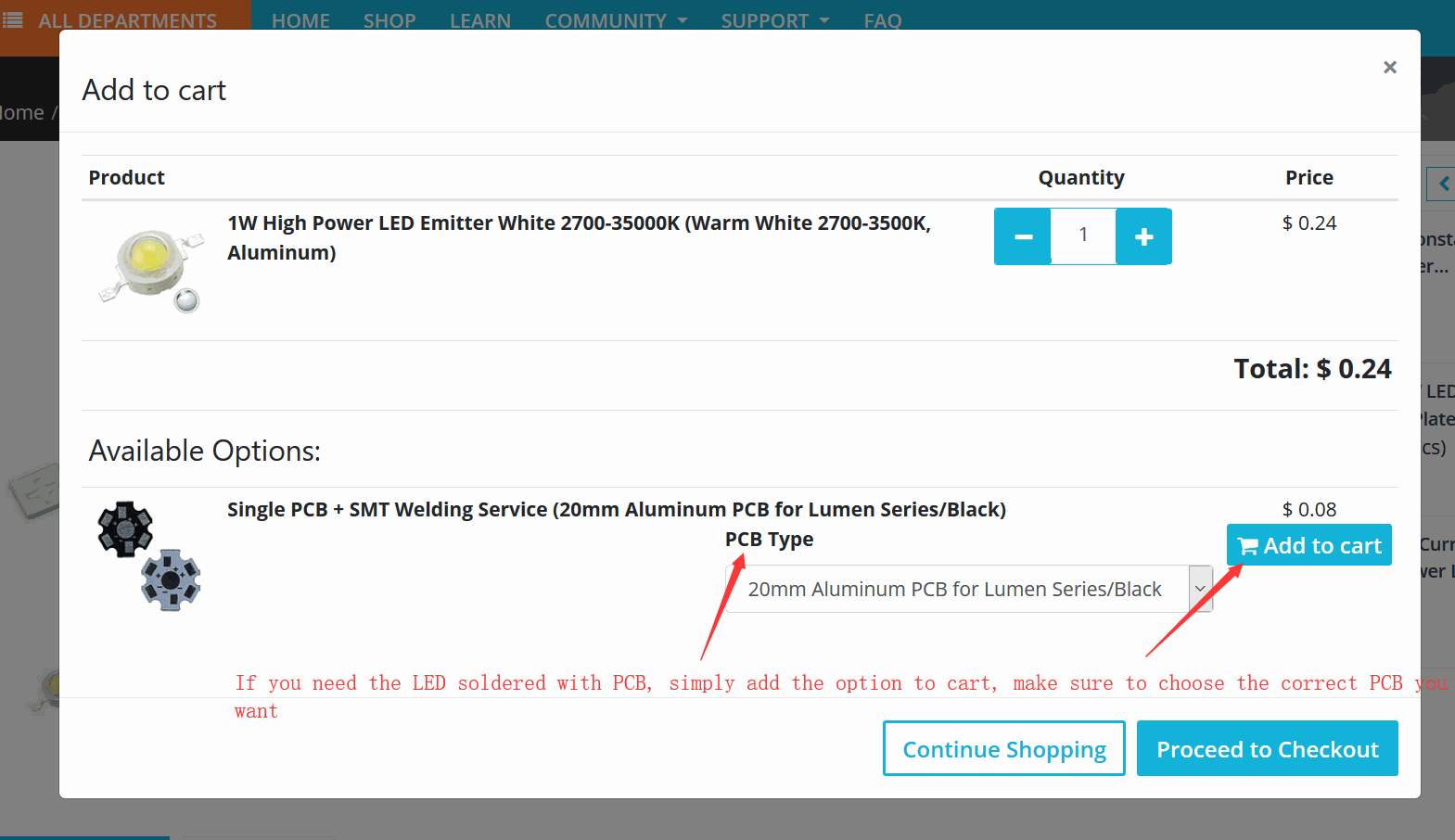This screenshot has height=840, width=1455.
Task: Click the Product column header
Action: pos(126,177)
